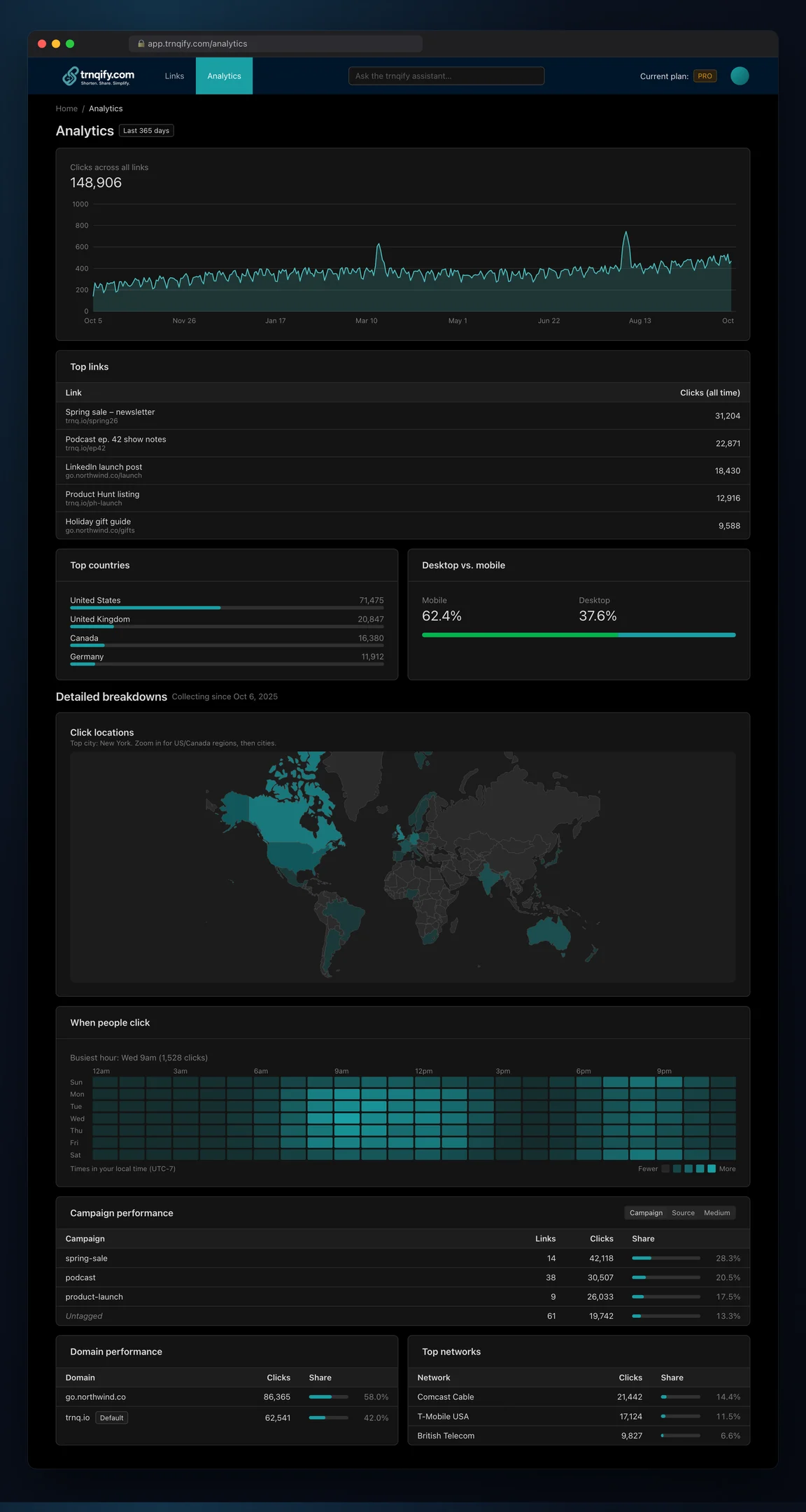Click the Default badge next to trnq.io
The image size is (806, 1512).
[x=111, y=1417]
